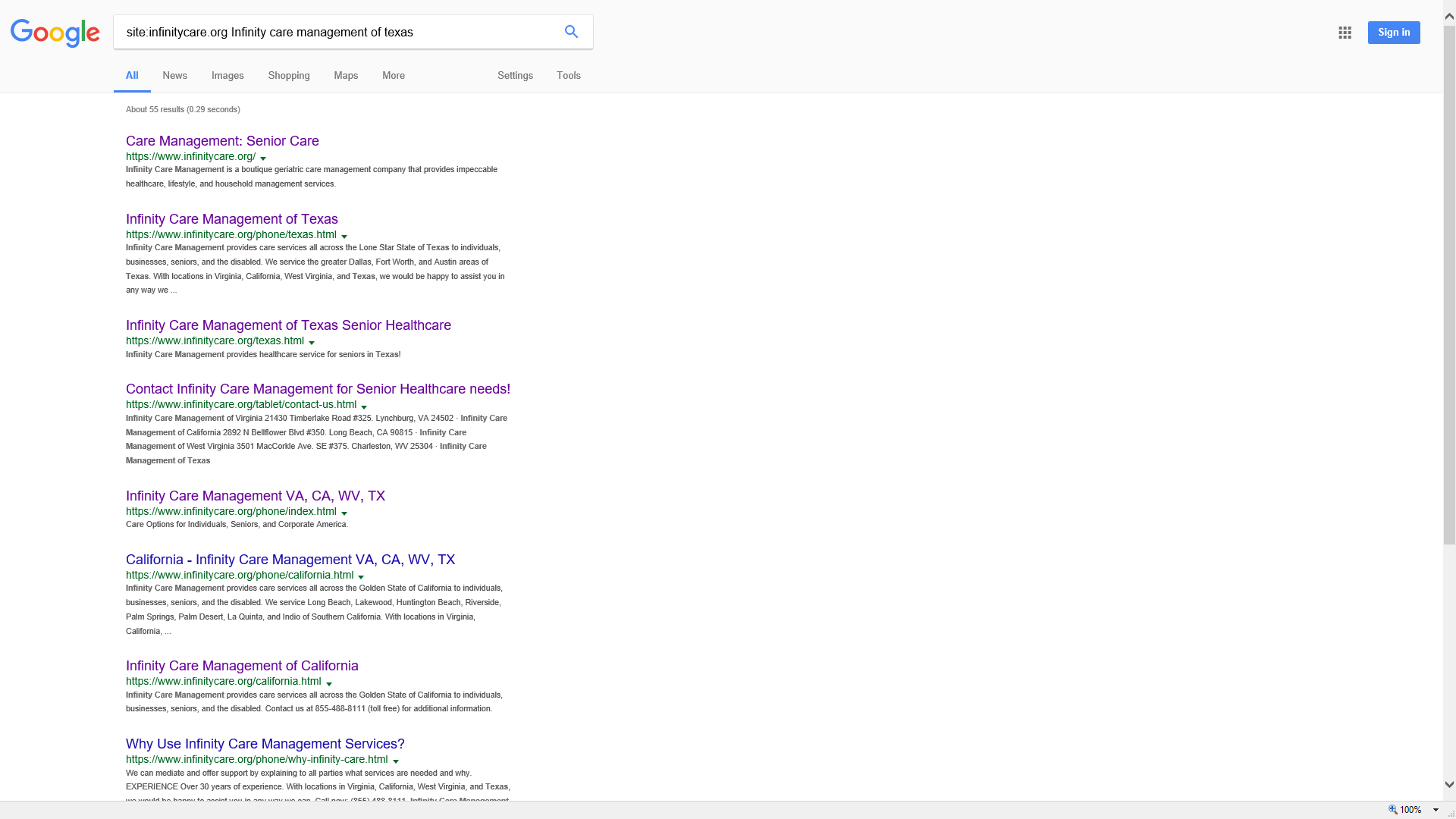This screenshot has height=819, width=1456.
Task: Select the All tab
Action: click(x=132, y=75)
